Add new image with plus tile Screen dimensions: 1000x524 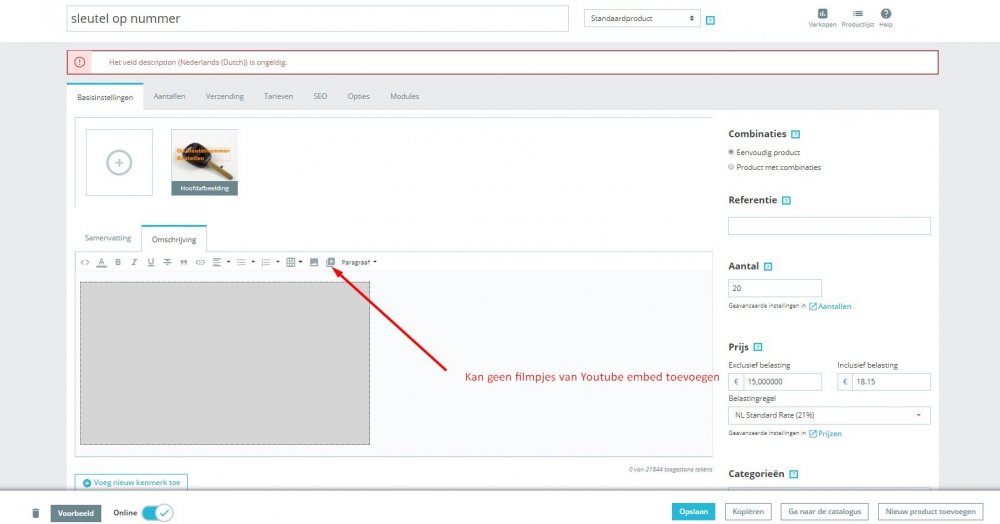pyautogui.click(x=119, y=163)
